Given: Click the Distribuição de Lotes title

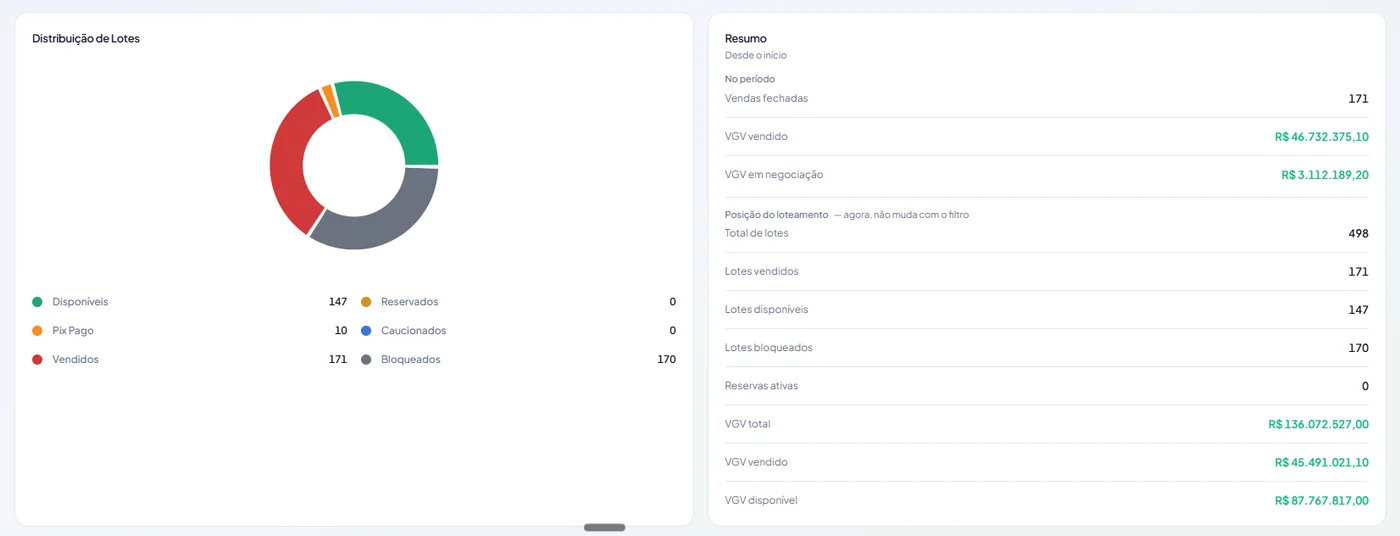Looking at the screenshot, I should [x=86, y=39].
